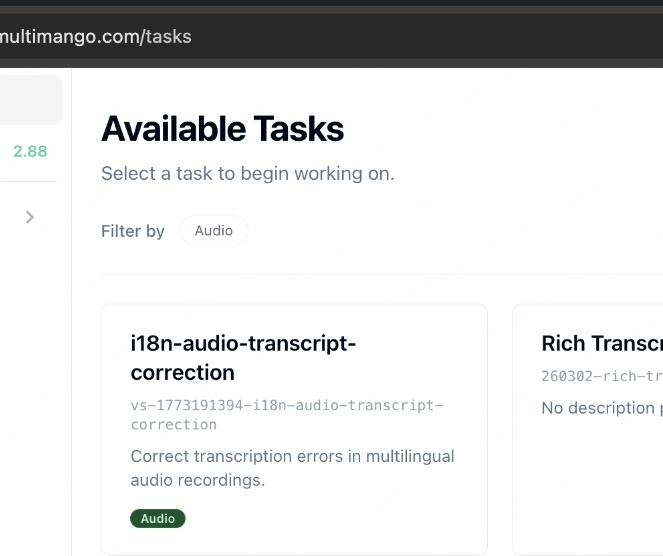Click the 2.88 balance value
The image size is (663, 556).
[x=30, y=151]
